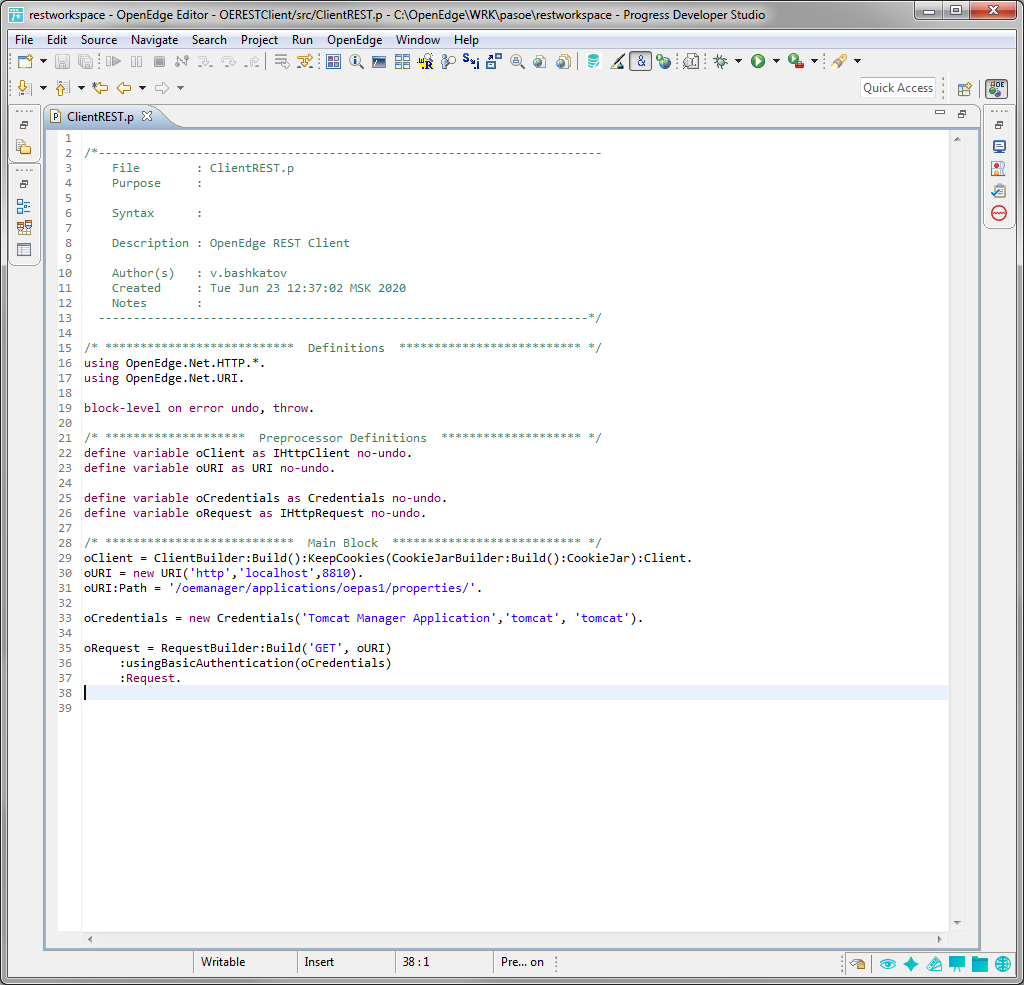Click the green Run play button
The height and width of the screenshot is (985, 1024).
click(x=758, y=61)
